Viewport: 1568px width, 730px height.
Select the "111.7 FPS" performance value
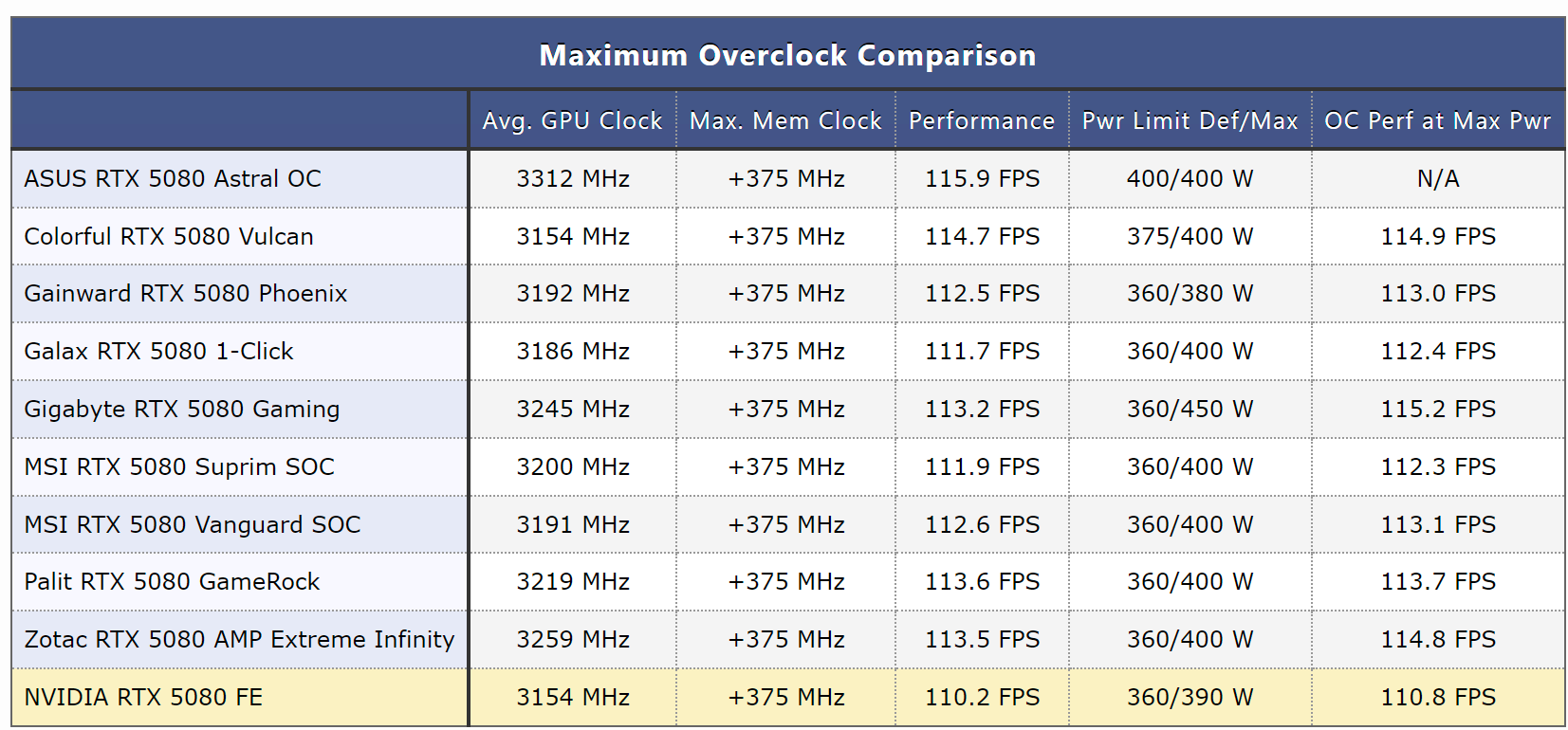pos(983,351)
